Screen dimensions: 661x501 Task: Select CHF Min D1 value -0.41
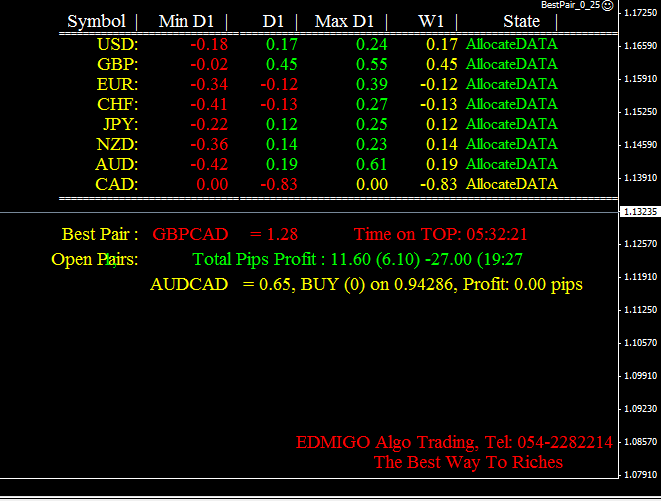(209, 104)
